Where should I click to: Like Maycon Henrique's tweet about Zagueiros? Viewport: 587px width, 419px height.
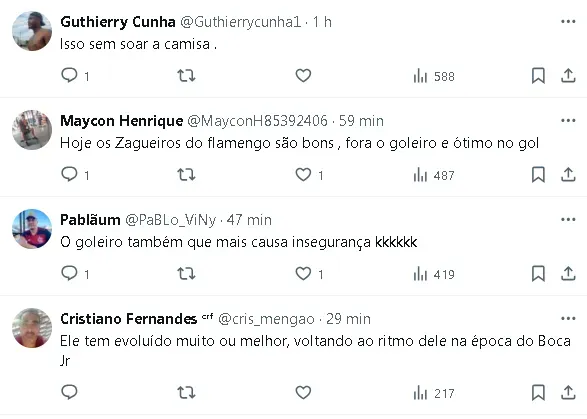coord(303,174)
